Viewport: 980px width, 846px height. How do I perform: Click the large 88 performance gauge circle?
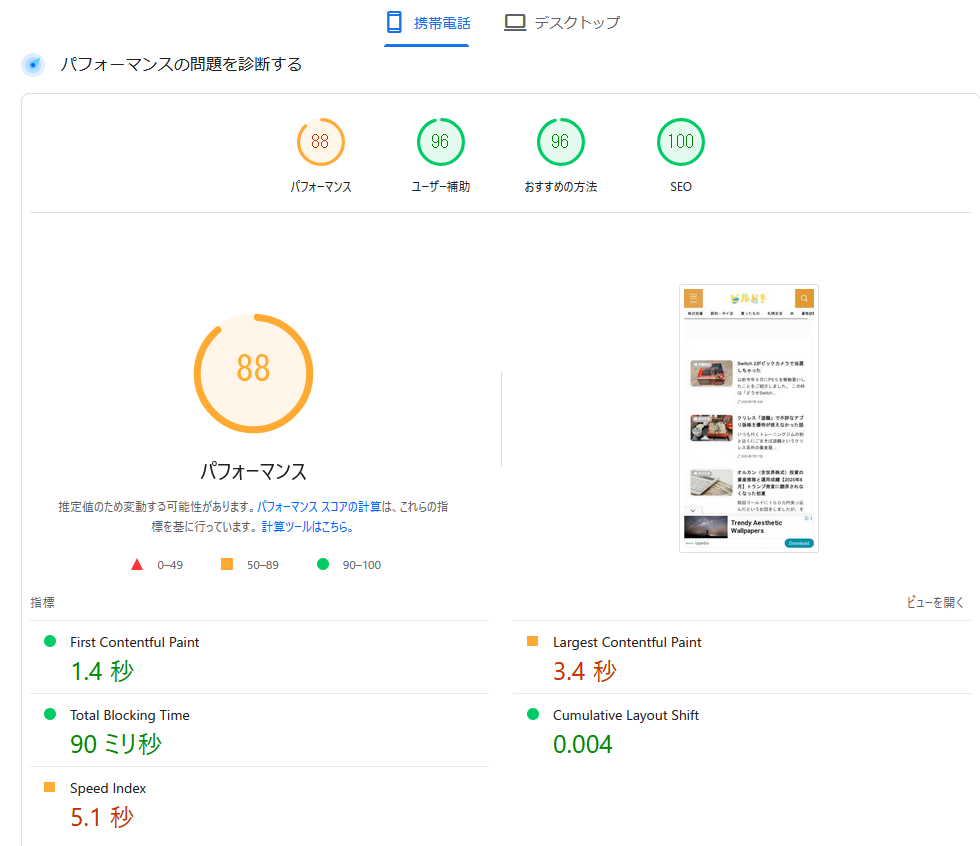pyautogui.click(x=253, y=373)
